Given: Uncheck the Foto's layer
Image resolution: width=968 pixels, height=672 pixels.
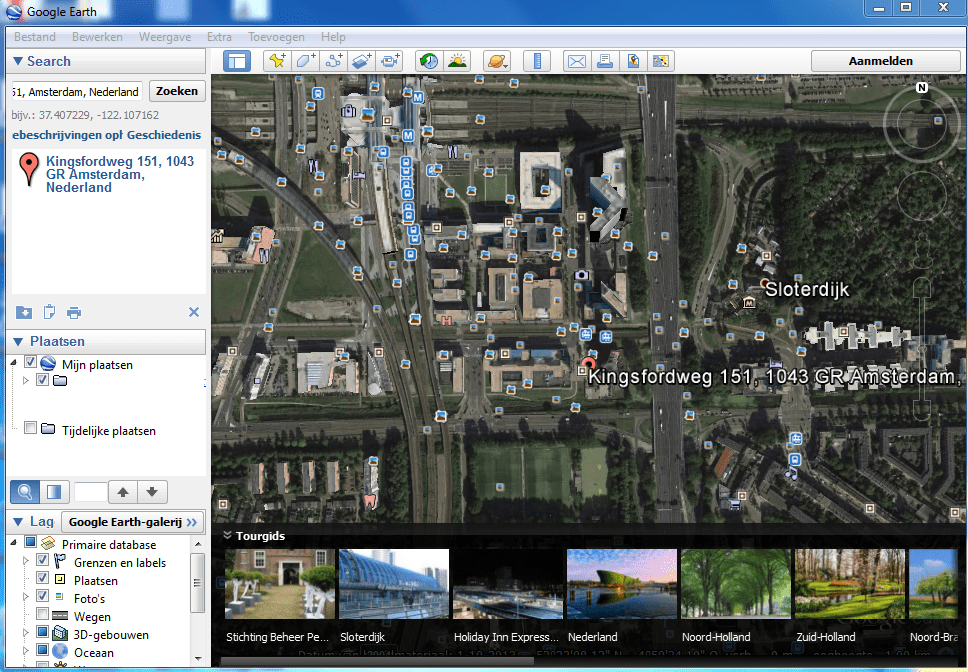Looking at the screenshot, I should click(x=42, y=595).
